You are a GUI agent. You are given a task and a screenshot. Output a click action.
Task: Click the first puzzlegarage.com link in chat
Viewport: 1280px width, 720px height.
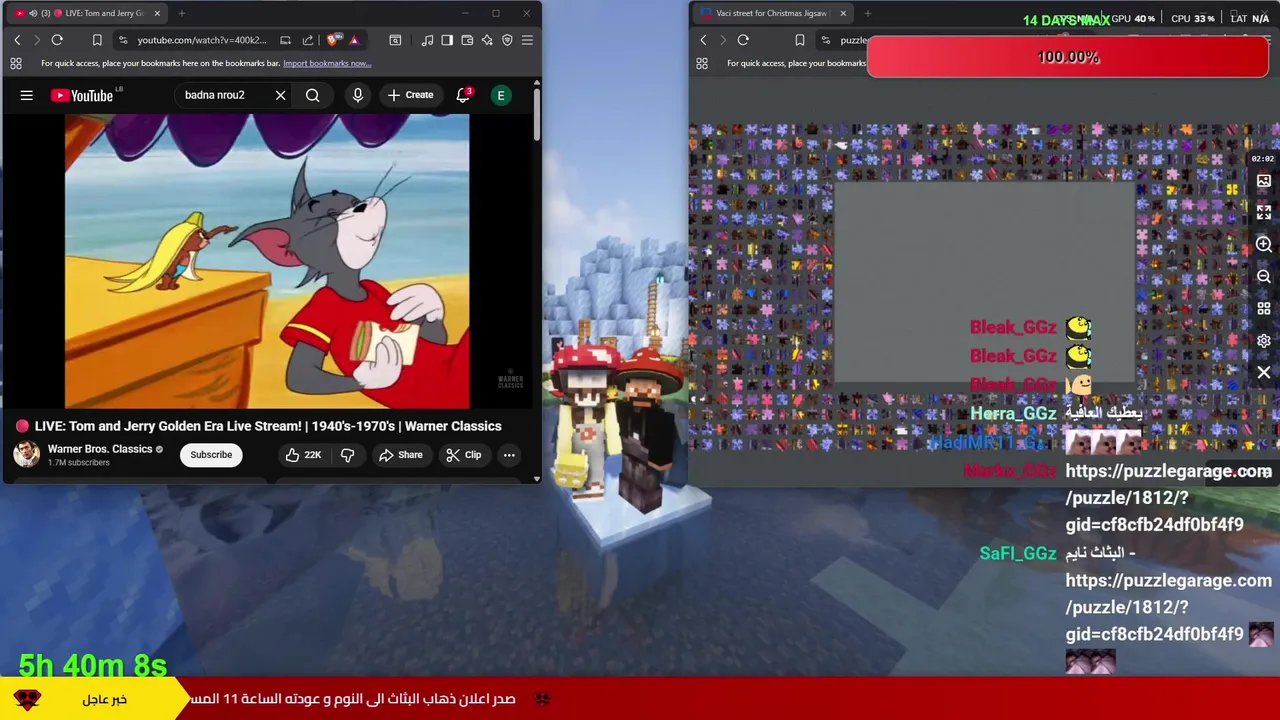pyautogui.click(x=1168, y=498)
